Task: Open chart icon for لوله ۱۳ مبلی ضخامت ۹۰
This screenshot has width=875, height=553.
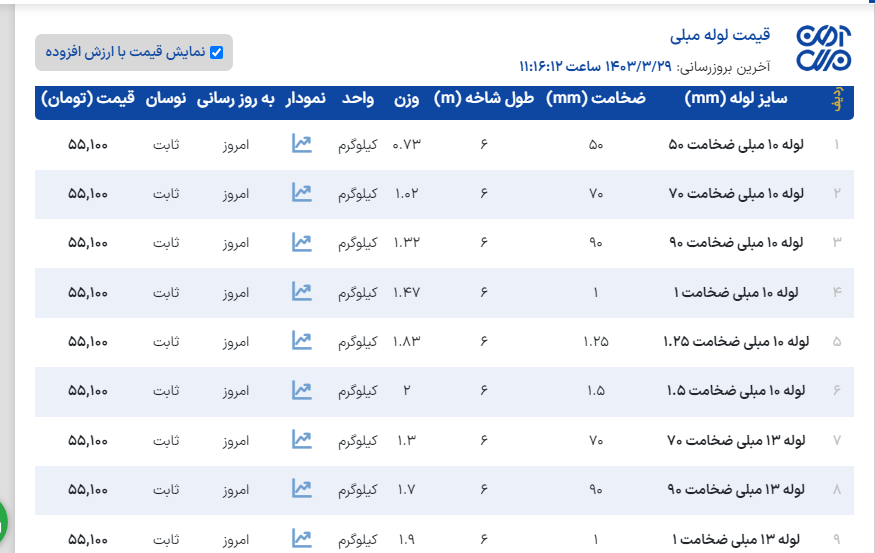Action: [301, 488]
